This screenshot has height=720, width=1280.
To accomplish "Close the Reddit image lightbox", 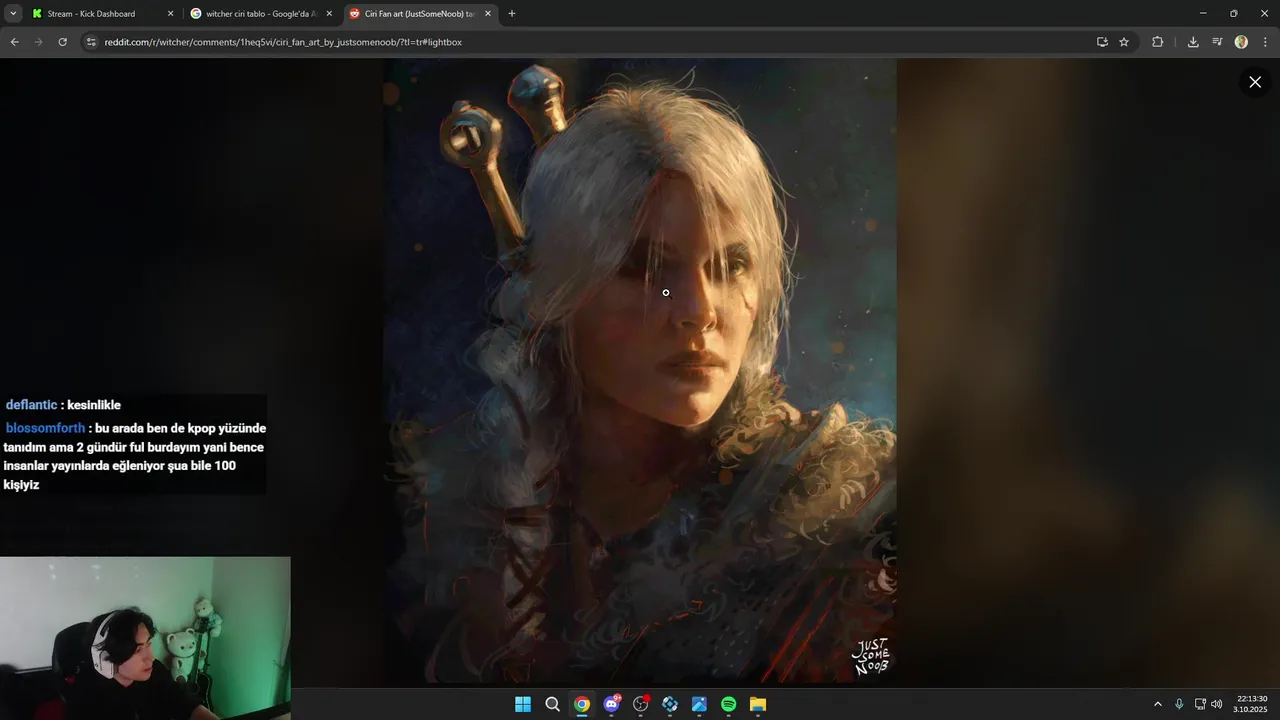I will [1255, 82].
